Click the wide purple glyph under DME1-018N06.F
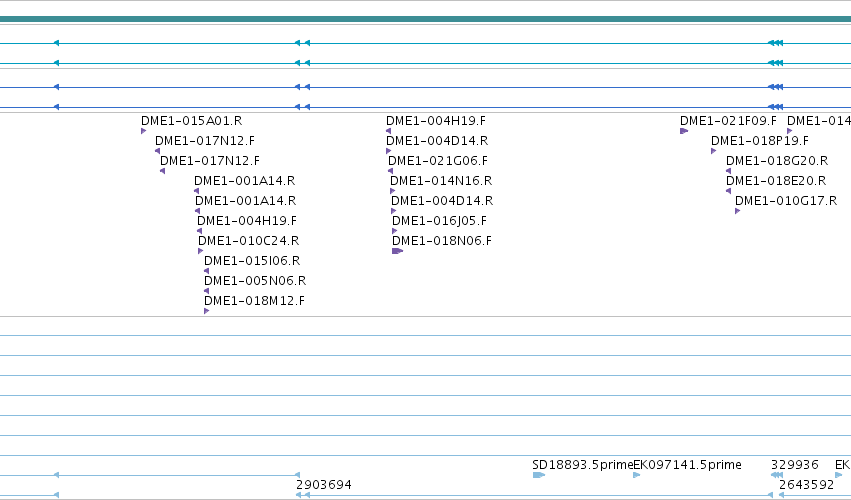The width and height of the screenshot is (851, 500). tap(397, 251)
